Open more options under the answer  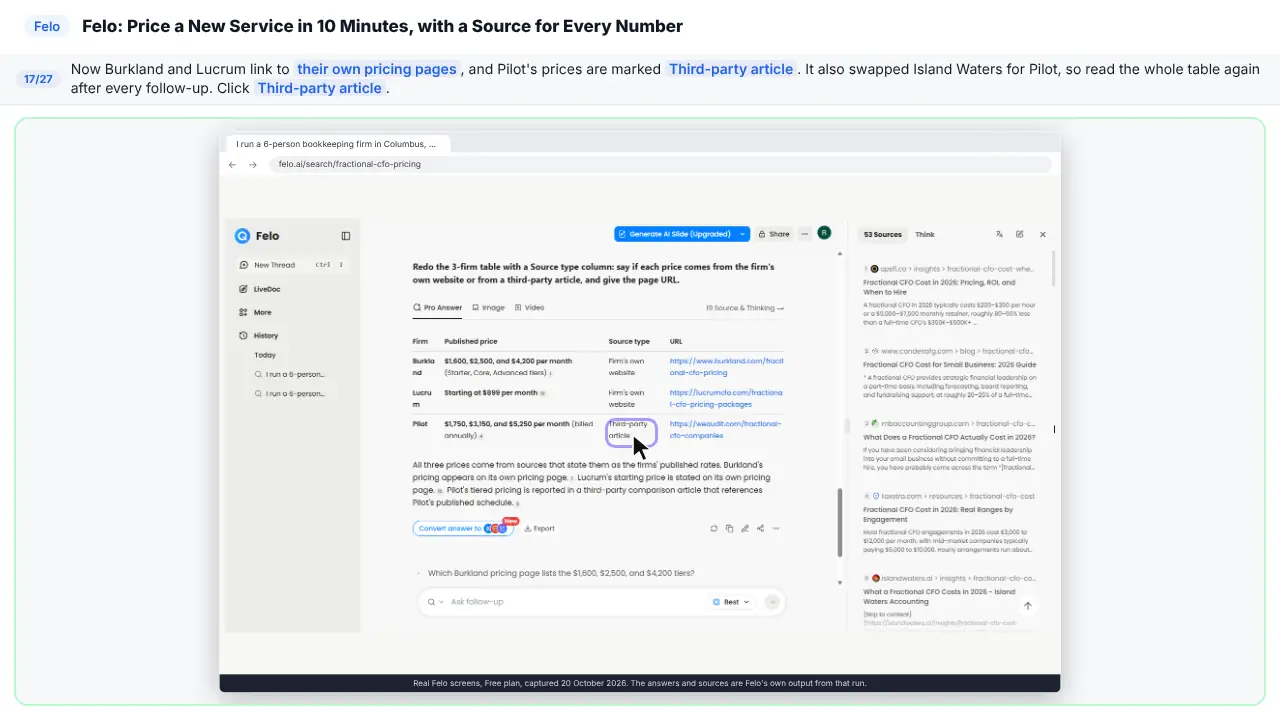point(776,528)
